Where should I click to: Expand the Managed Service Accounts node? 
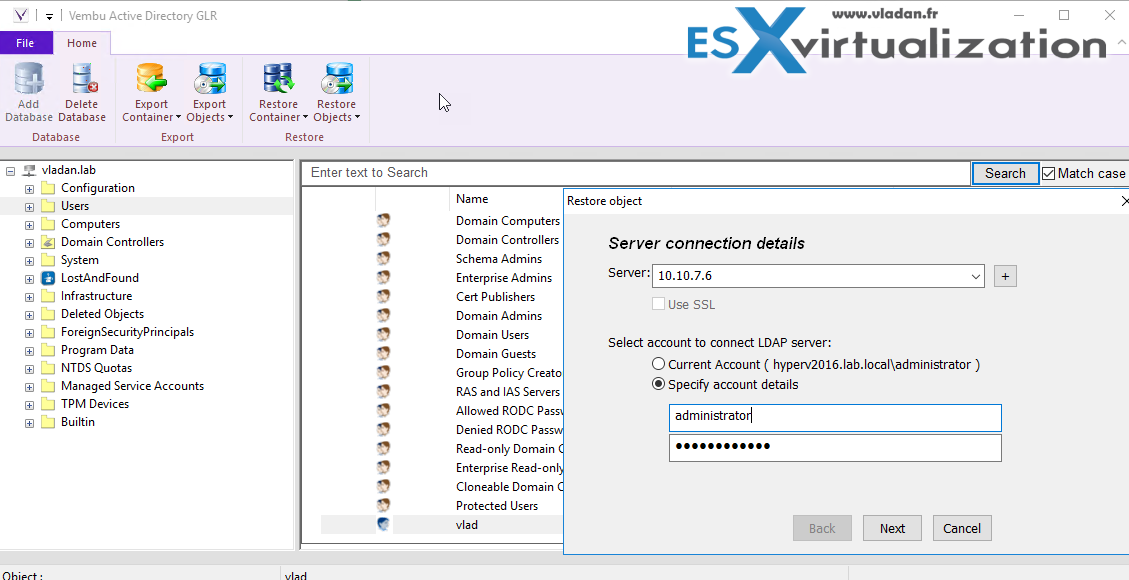tap(29, 387)
